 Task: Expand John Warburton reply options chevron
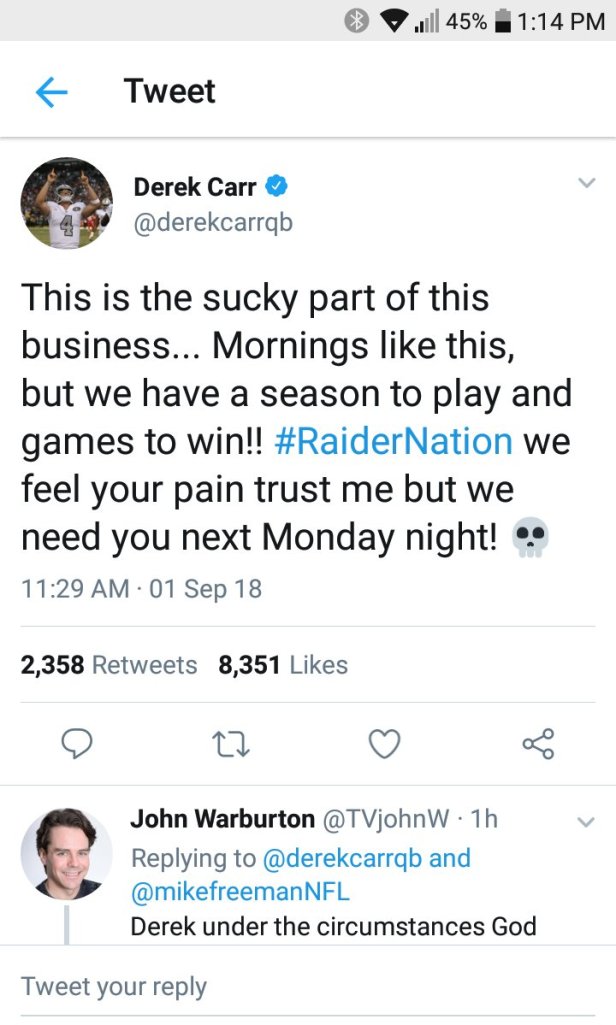point(585,821)
